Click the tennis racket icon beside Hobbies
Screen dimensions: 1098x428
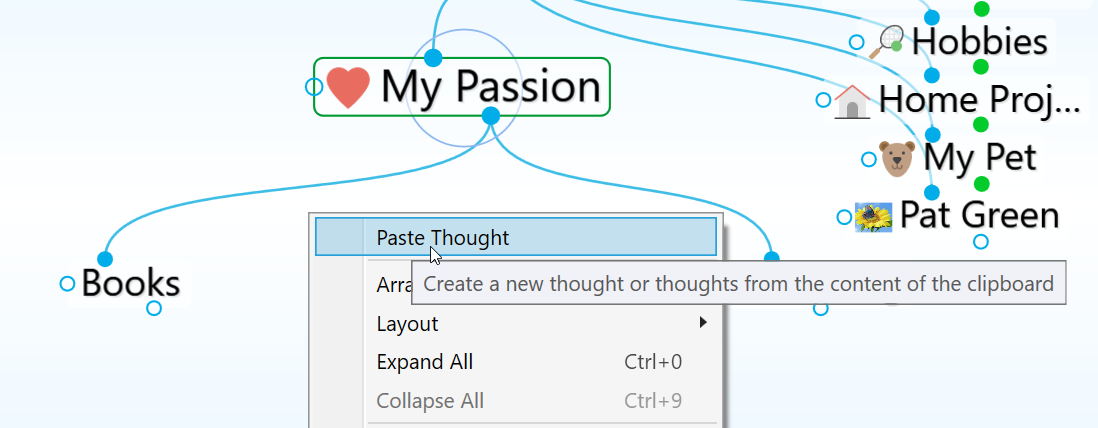click(x=888, y=42)
